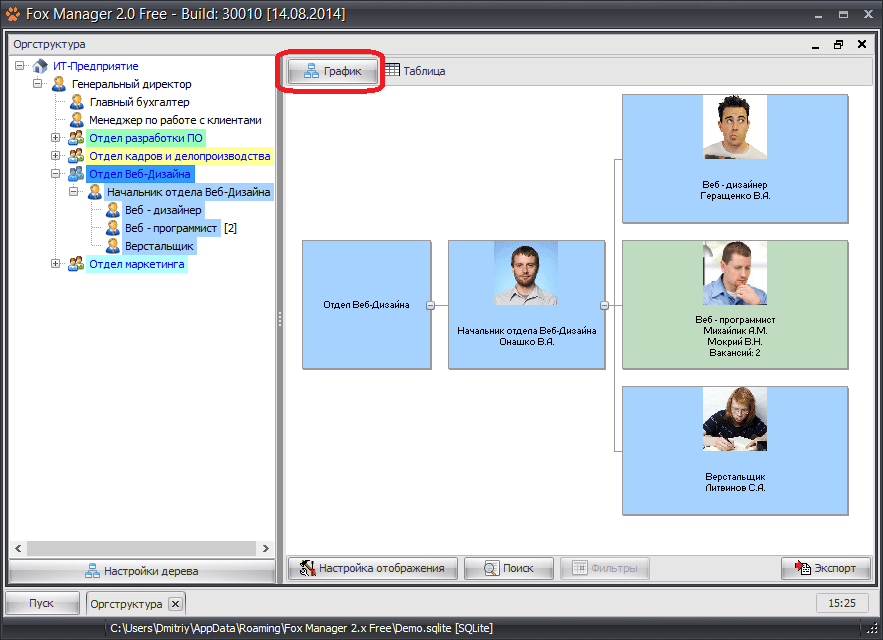Open the Пуск start menu
Viewport: 883px width, 640px height.
click(x=42, y=603)
